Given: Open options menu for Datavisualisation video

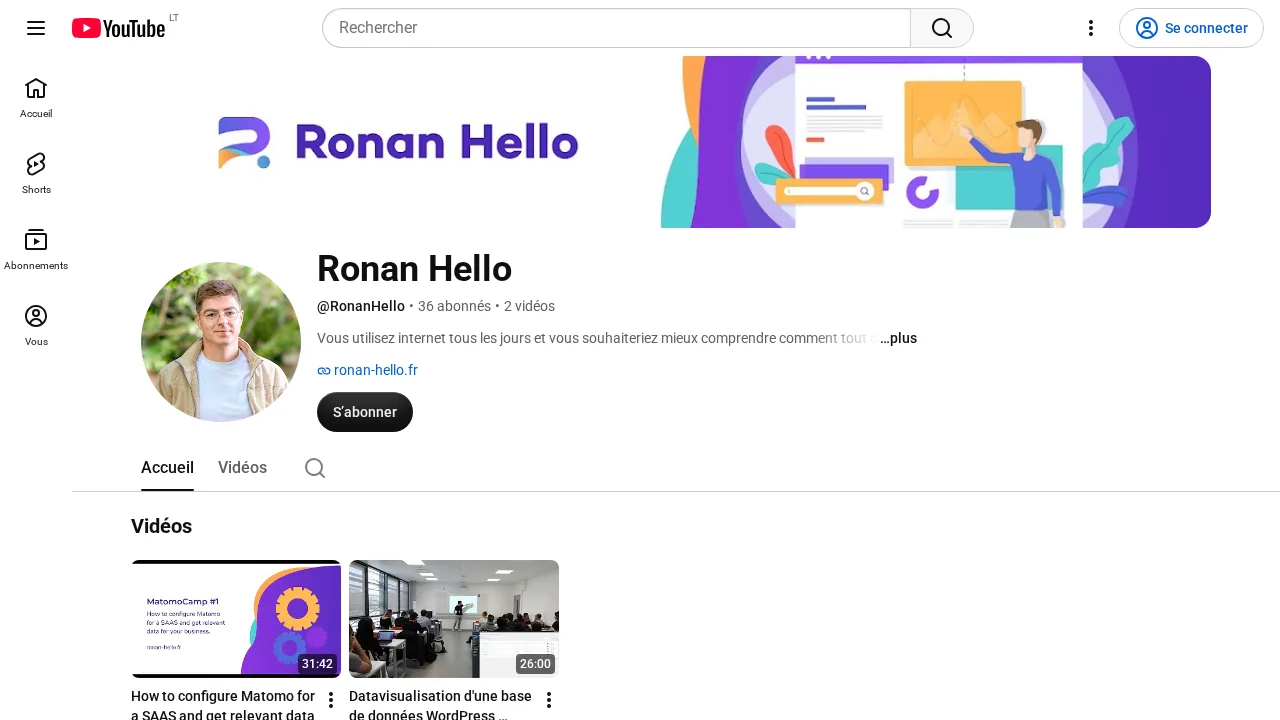Looking at the screenshot, I should point(548,700).
